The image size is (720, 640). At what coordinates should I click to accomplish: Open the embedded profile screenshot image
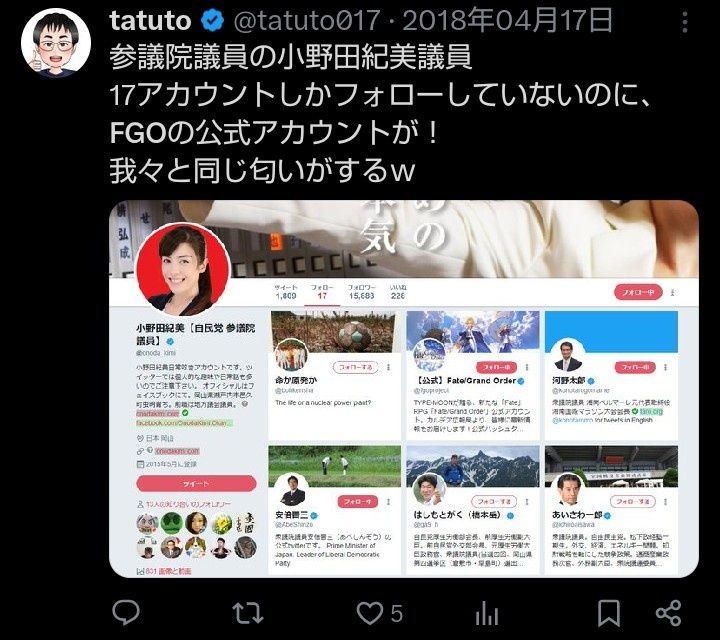(404, 388)
